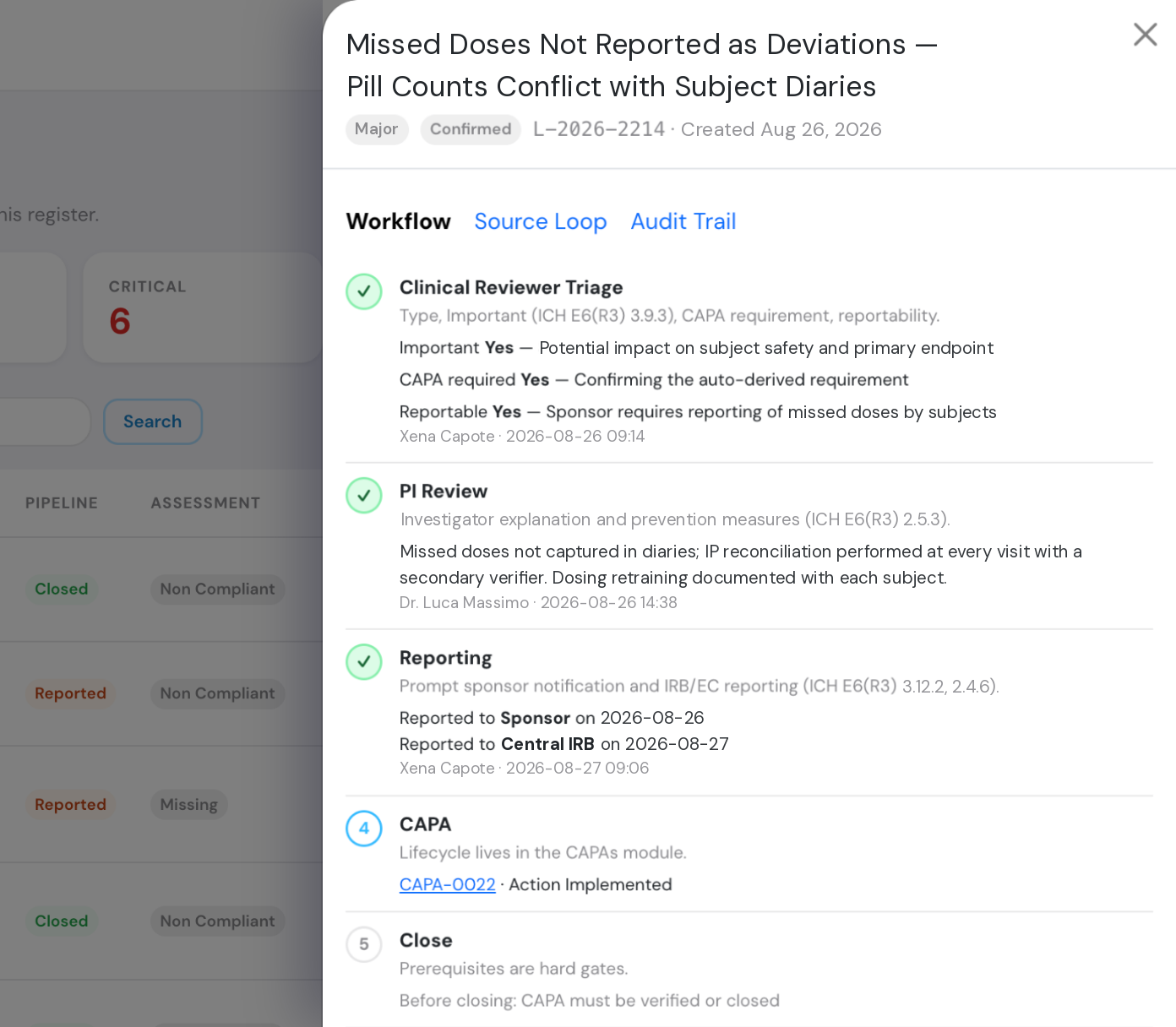Click the 'Created Aug 26, 2026' text

(x=781, y=129)
